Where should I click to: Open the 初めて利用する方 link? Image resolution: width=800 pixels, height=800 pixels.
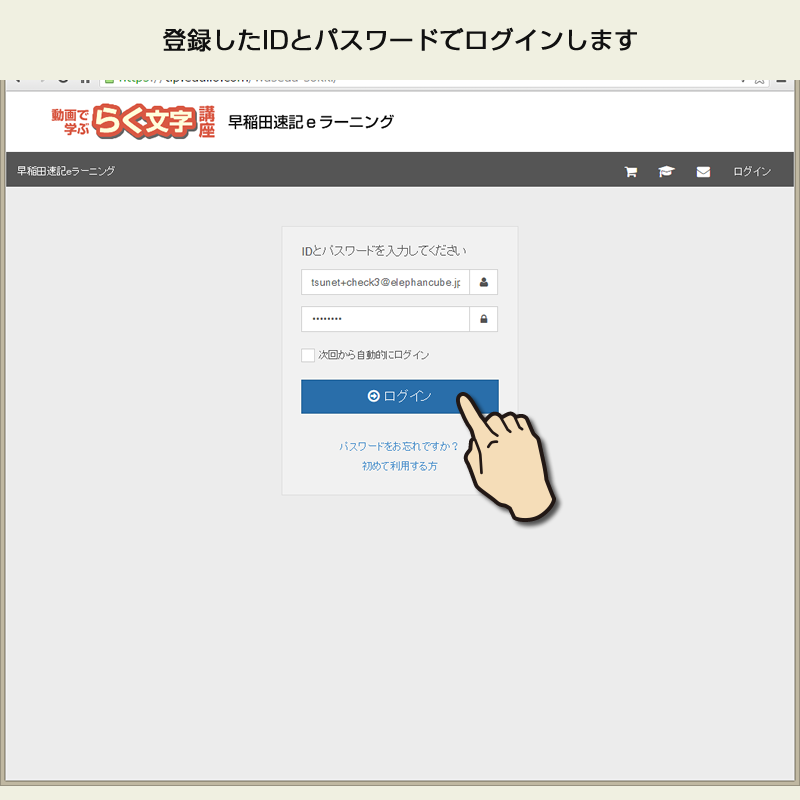(399, 466)
